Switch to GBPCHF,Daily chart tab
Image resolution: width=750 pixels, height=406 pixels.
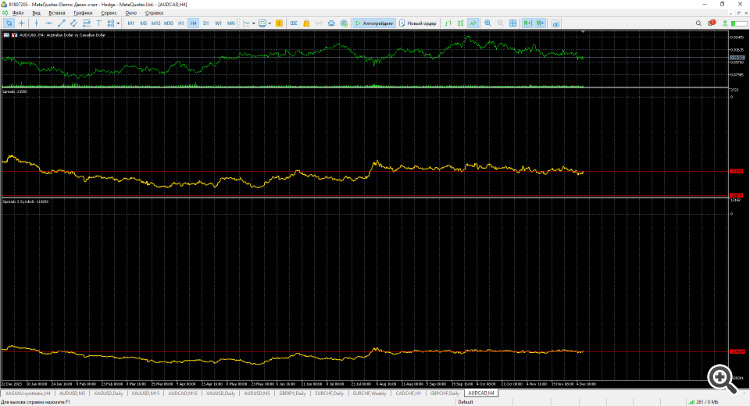[445, 393]
